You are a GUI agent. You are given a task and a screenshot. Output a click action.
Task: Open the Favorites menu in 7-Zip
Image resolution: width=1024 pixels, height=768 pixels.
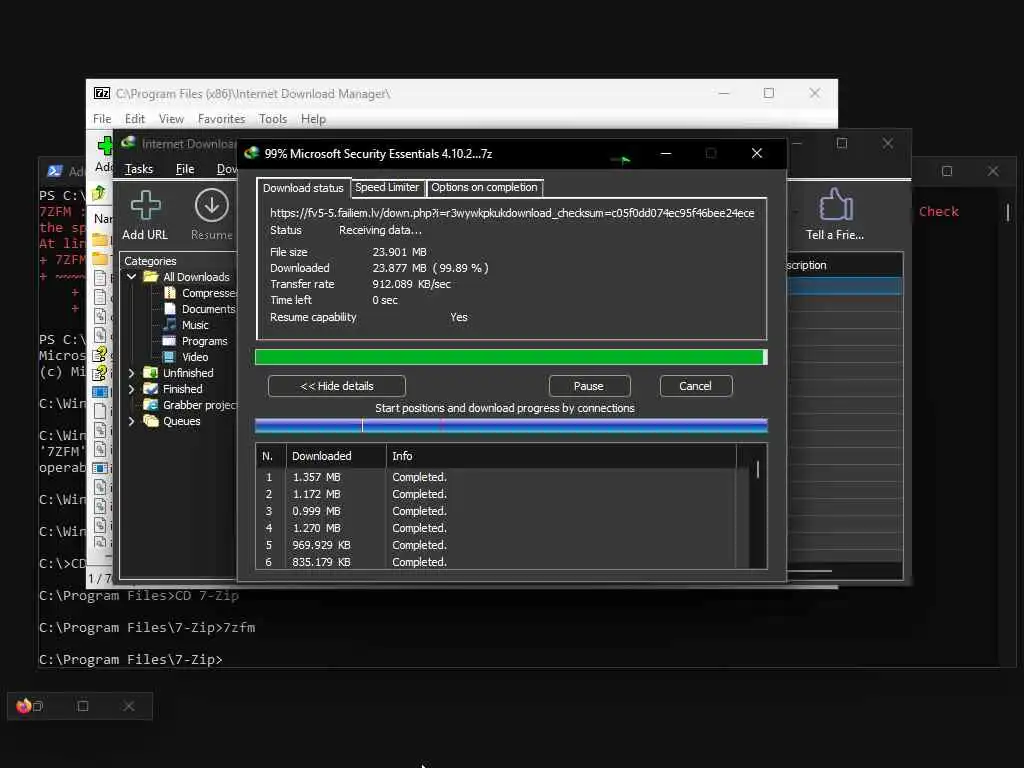[x=221, y=119]
